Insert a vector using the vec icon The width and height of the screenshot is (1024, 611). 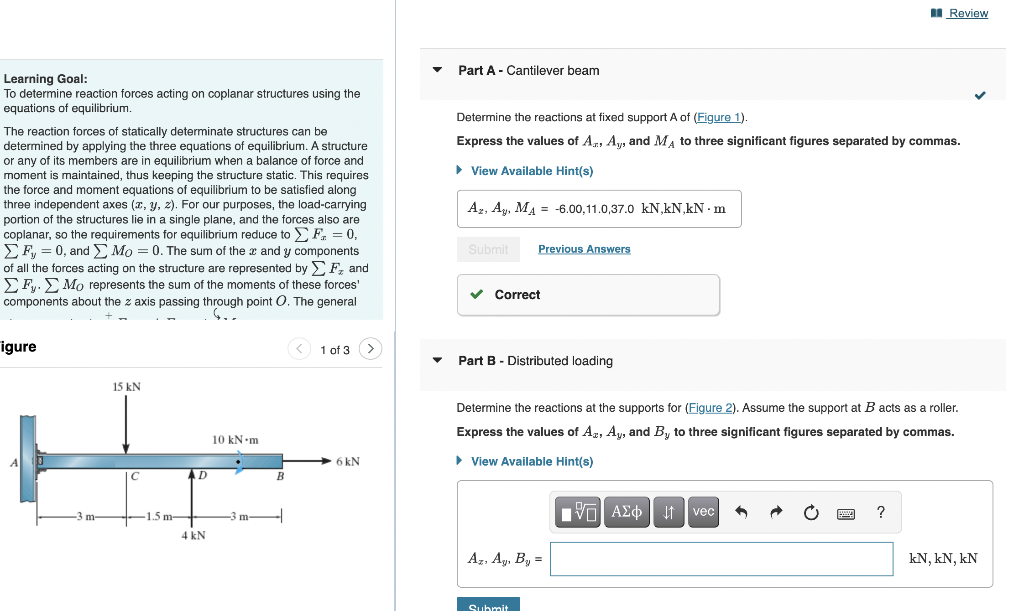tap(704, 511)
